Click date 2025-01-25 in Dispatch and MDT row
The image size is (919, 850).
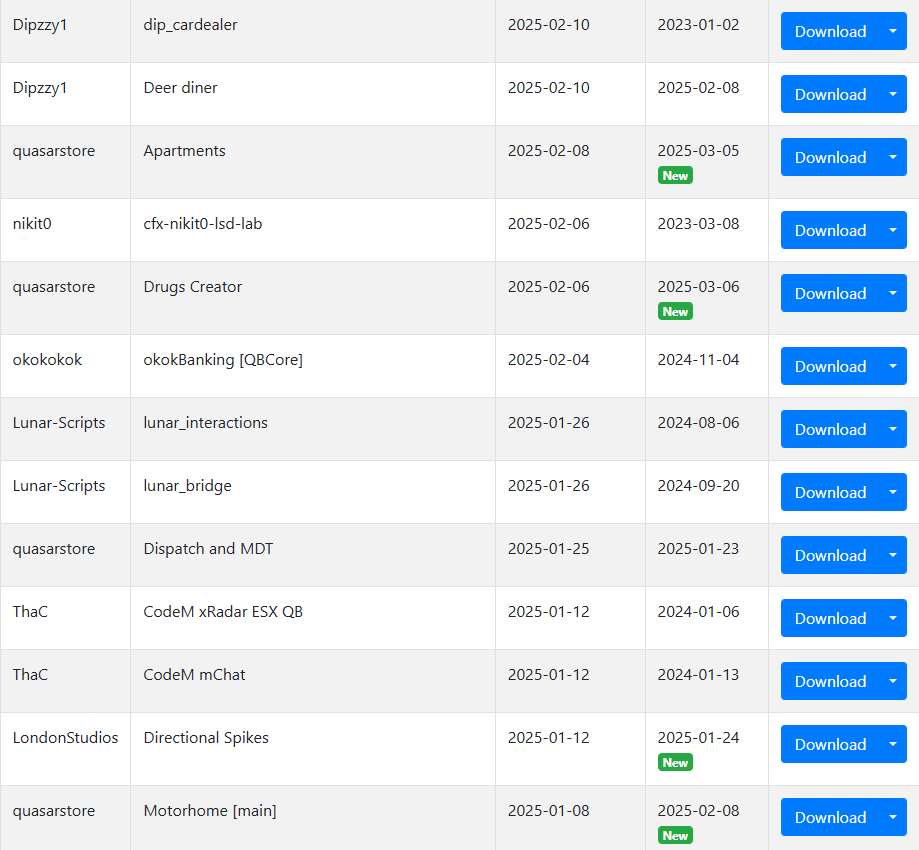pos(549,549)
